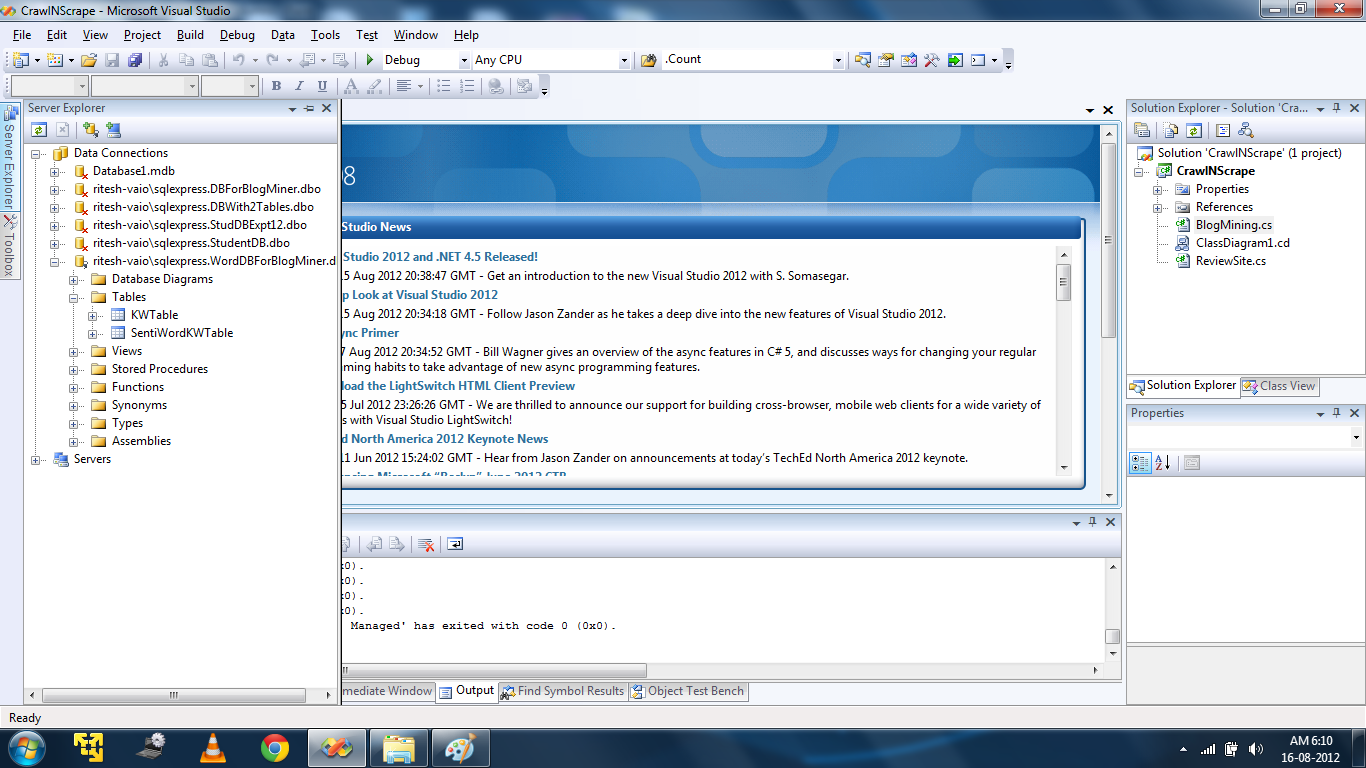
Task: Select the SentiWordKWTable table
Action: pos(181,333)
